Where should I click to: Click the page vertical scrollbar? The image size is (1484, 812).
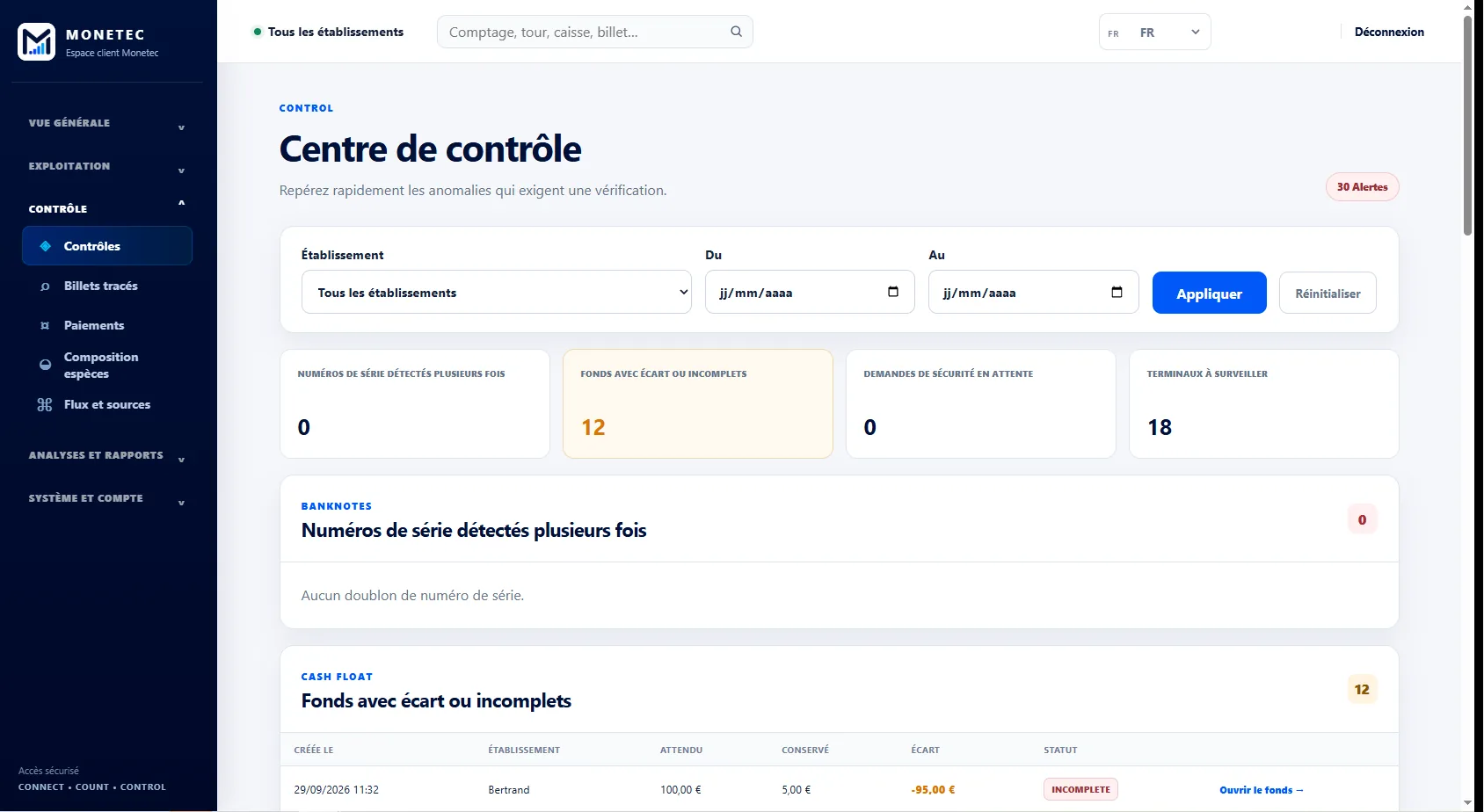[1467, 125]
